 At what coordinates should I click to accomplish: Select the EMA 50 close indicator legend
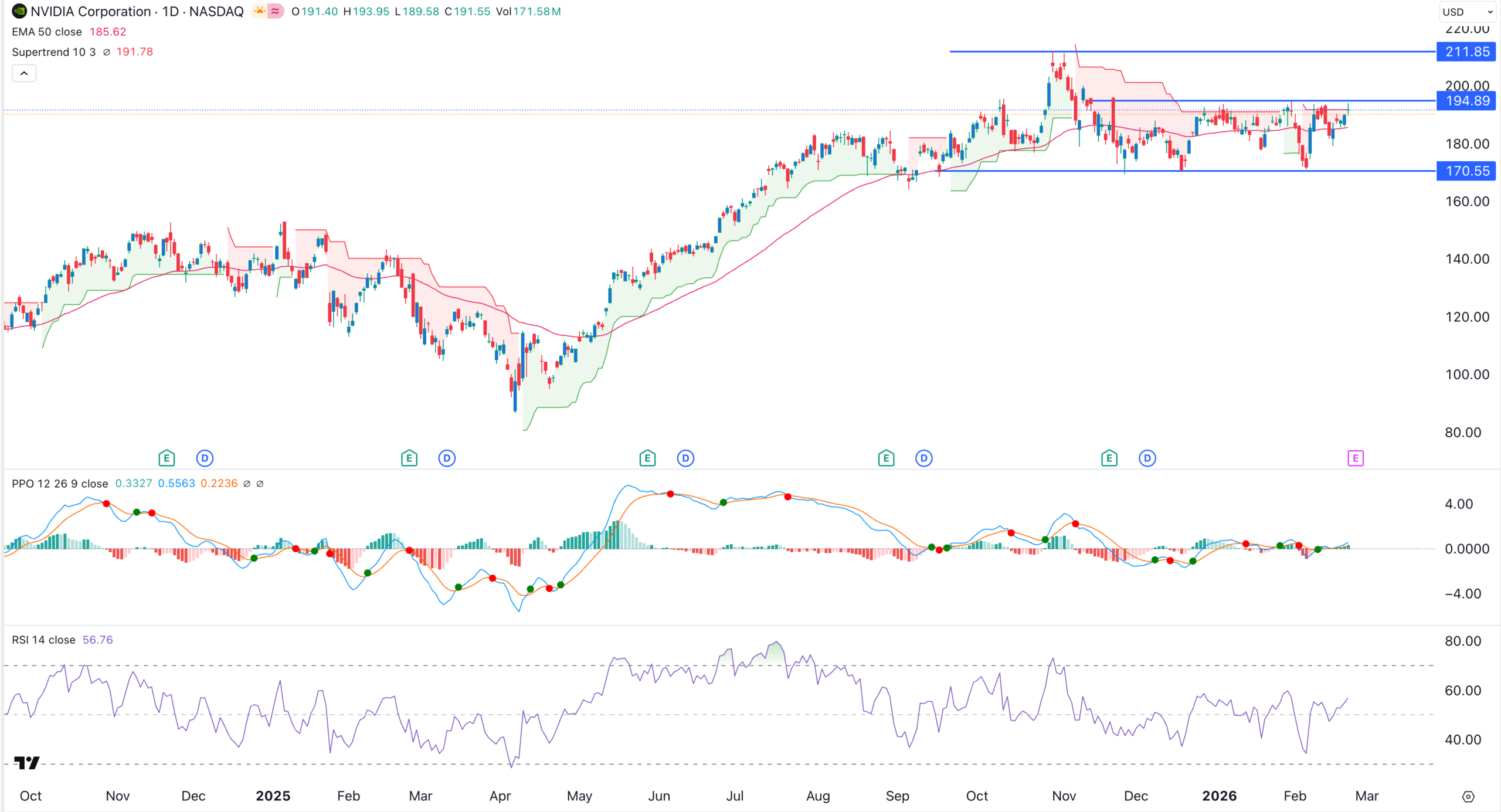point(47,32)
